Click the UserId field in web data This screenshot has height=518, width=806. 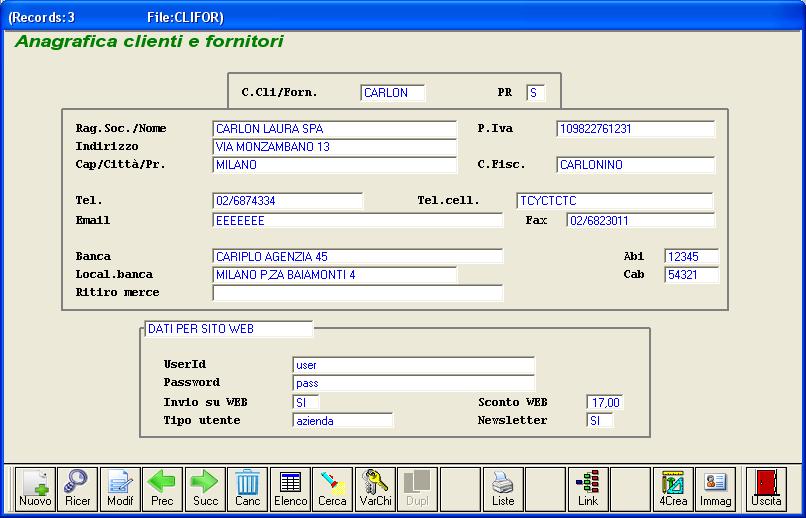click(413, 365)
